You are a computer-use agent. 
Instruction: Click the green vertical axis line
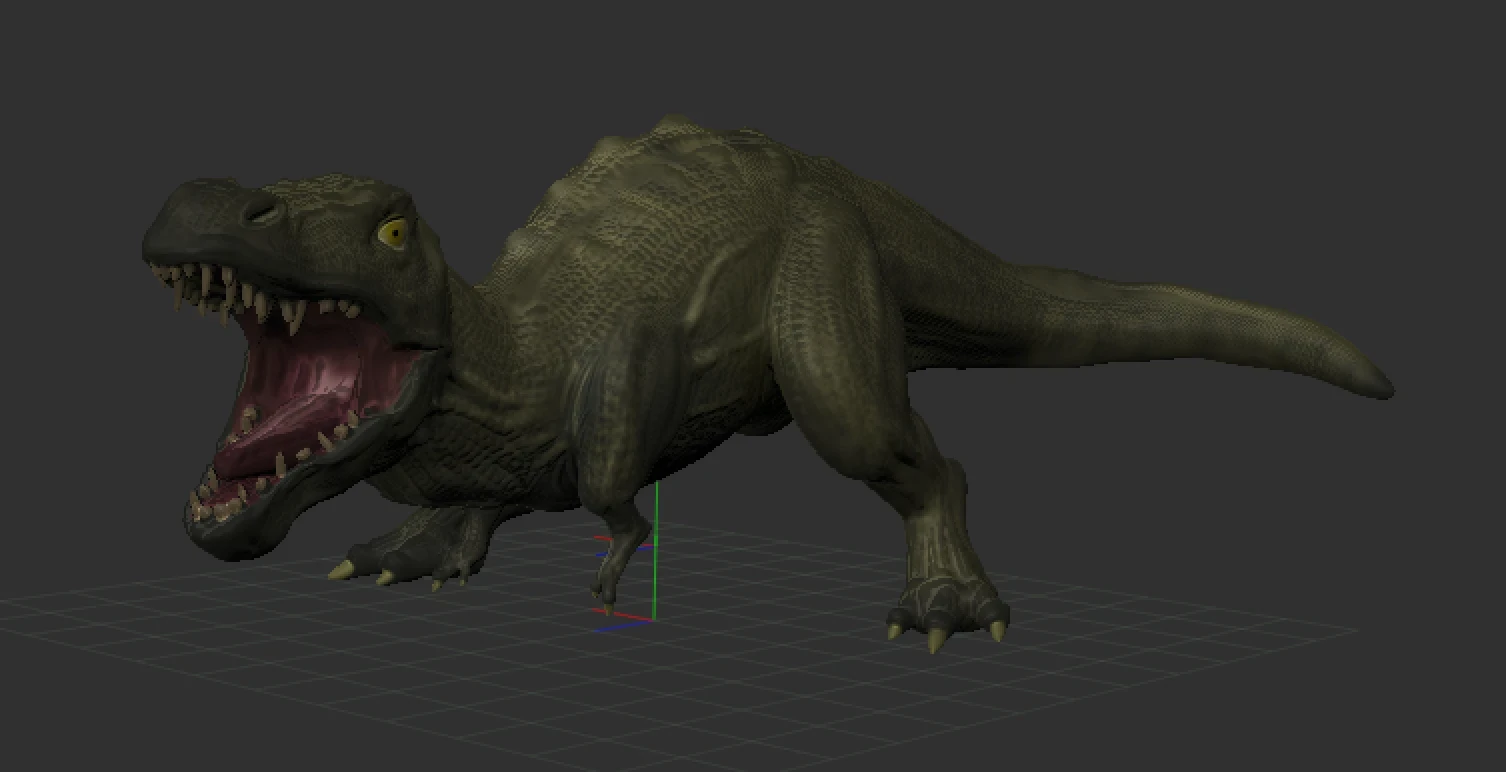655,551
